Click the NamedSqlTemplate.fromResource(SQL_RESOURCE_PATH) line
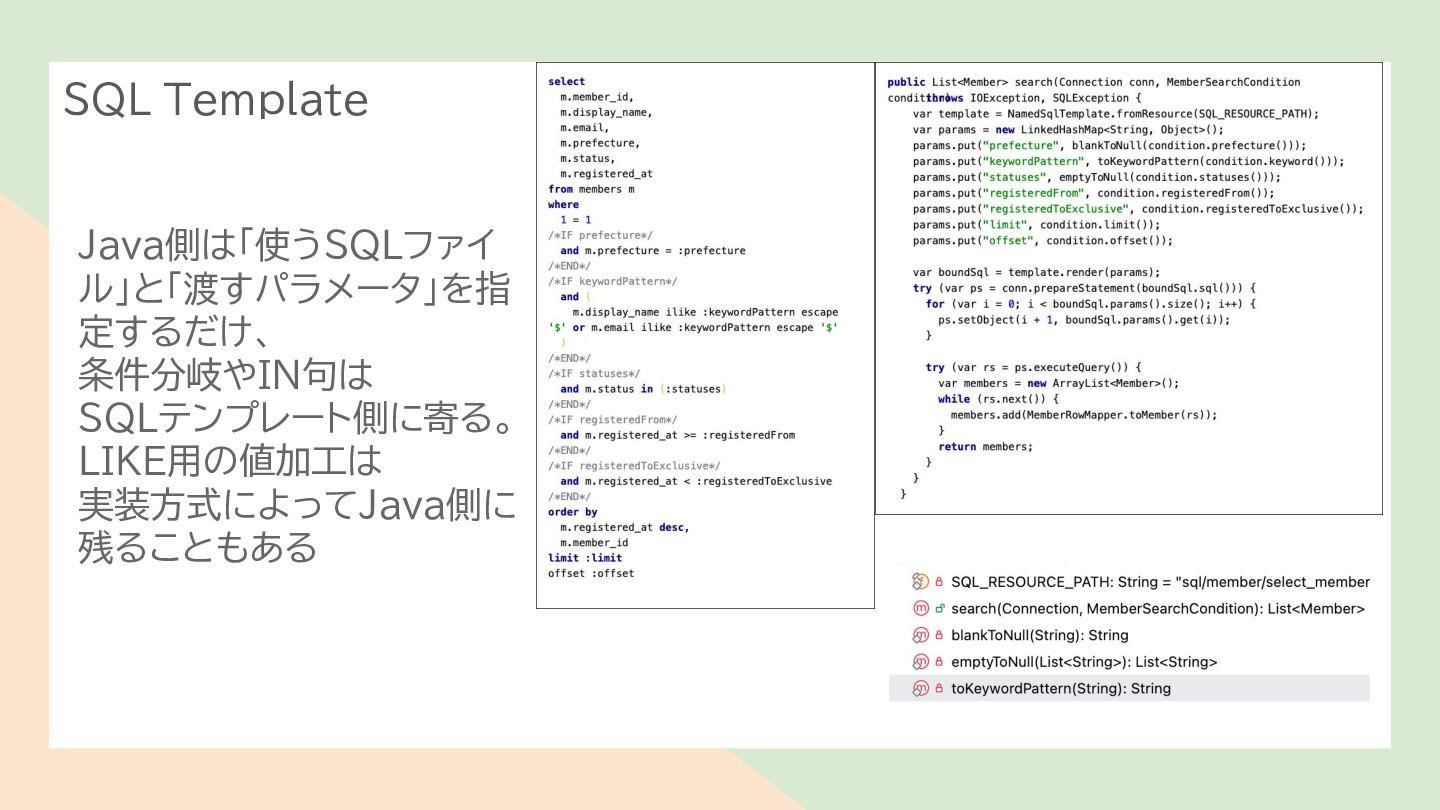The image size is (1440, 810). (1116, 114)
